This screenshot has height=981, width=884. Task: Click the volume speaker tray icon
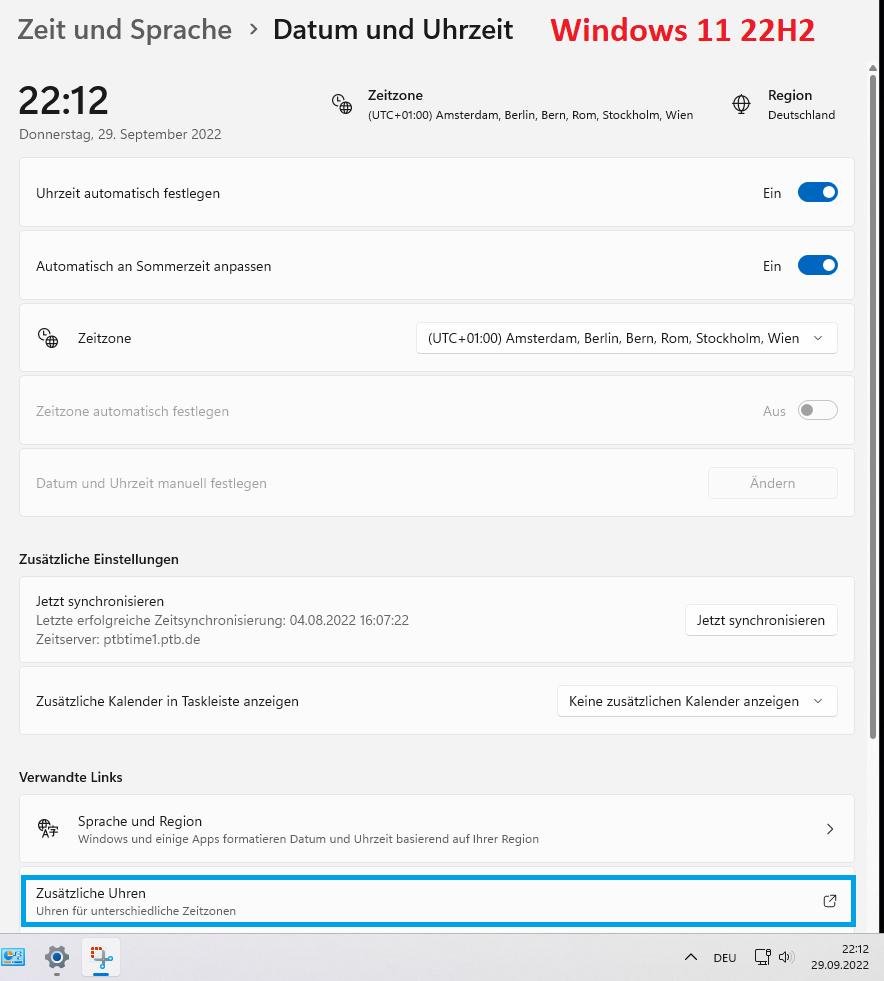tap(786, 957)
